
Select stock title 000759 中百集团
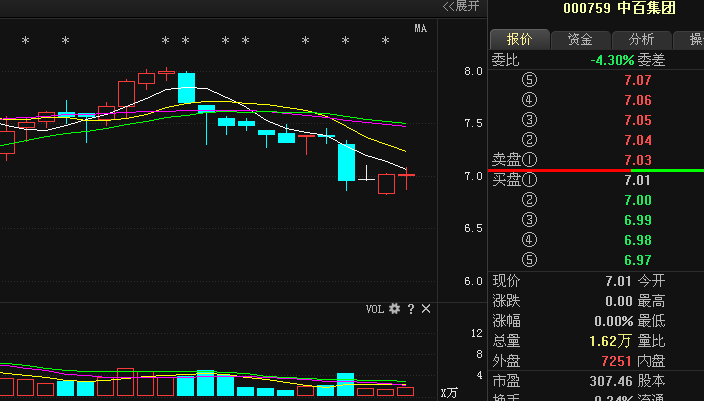pos(619,8)
